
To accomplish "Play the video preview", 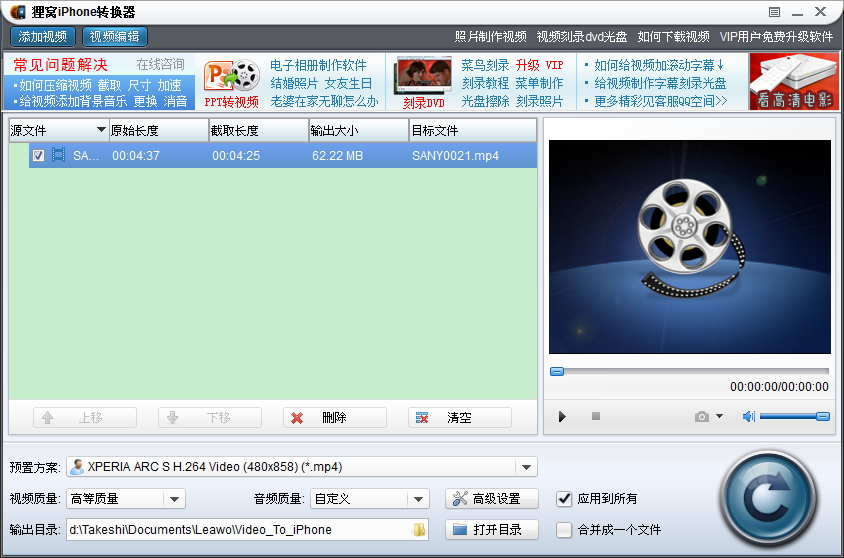I will pos(562,416).
